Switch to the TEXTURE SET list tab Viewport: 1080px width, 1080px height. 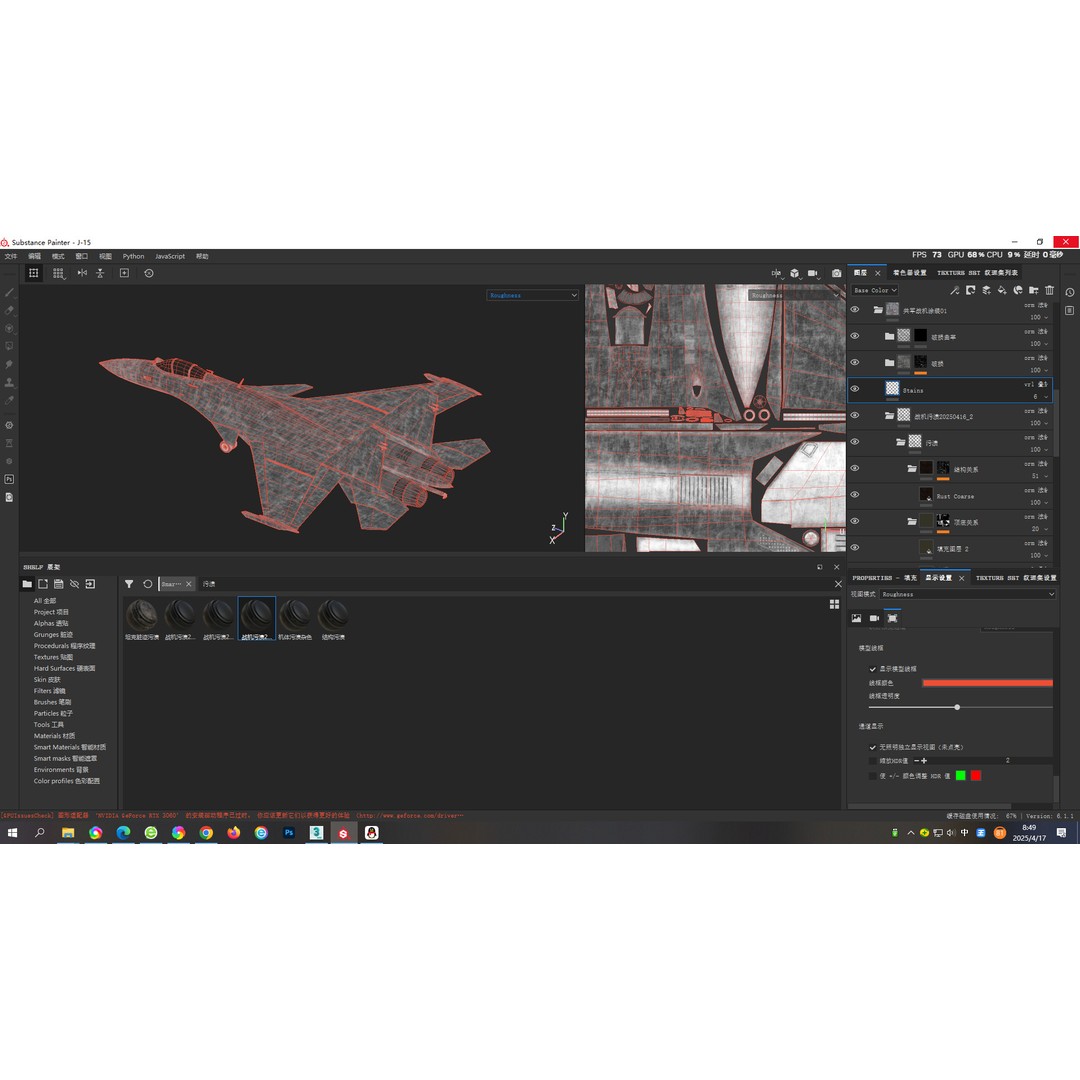tap(977, 273)
